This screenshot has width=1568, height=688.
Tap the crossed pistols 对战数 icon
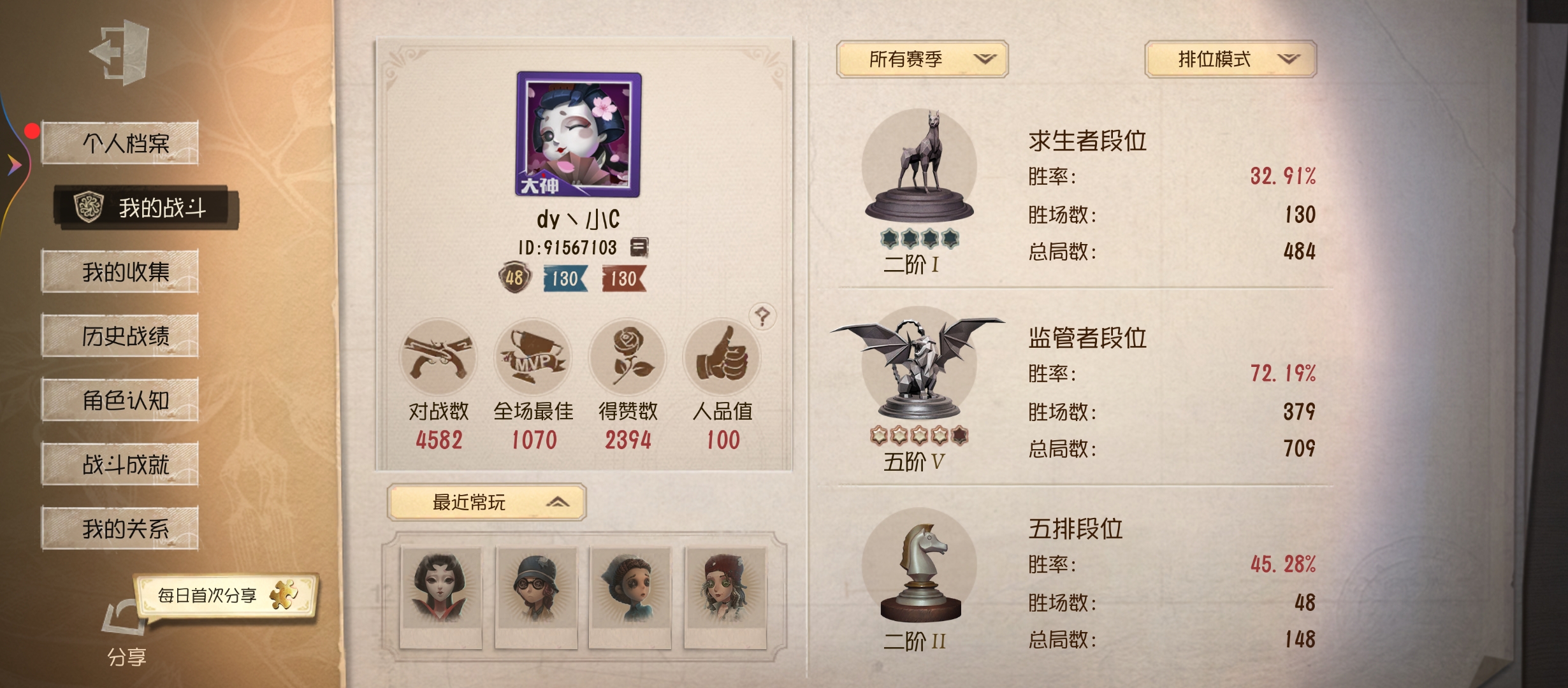click(439, 357)
